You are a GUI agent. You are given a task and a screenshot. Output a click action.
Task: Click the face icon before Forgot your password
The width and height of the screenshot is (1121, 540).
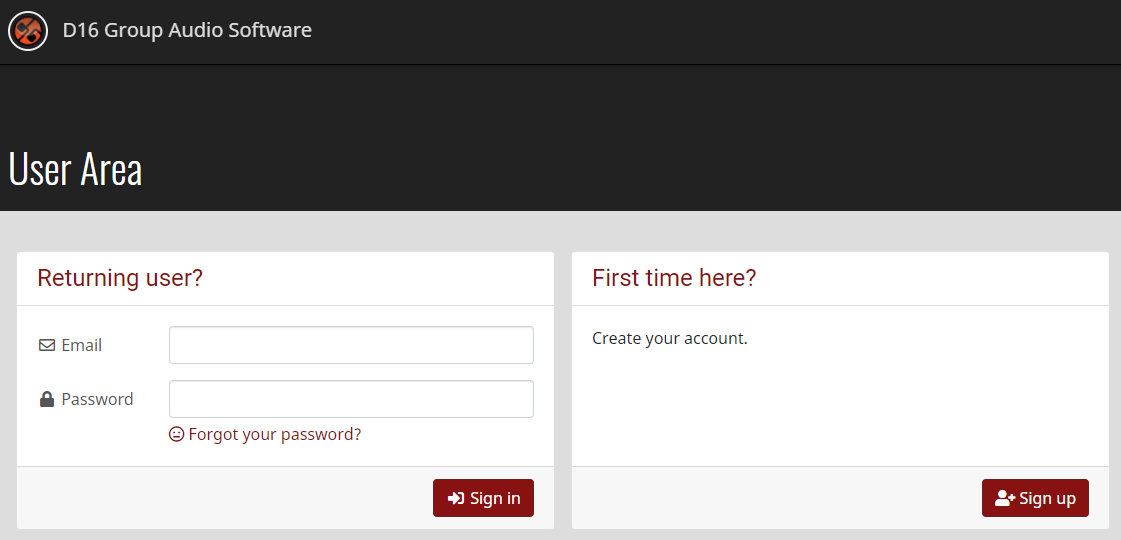click(177, 434)
